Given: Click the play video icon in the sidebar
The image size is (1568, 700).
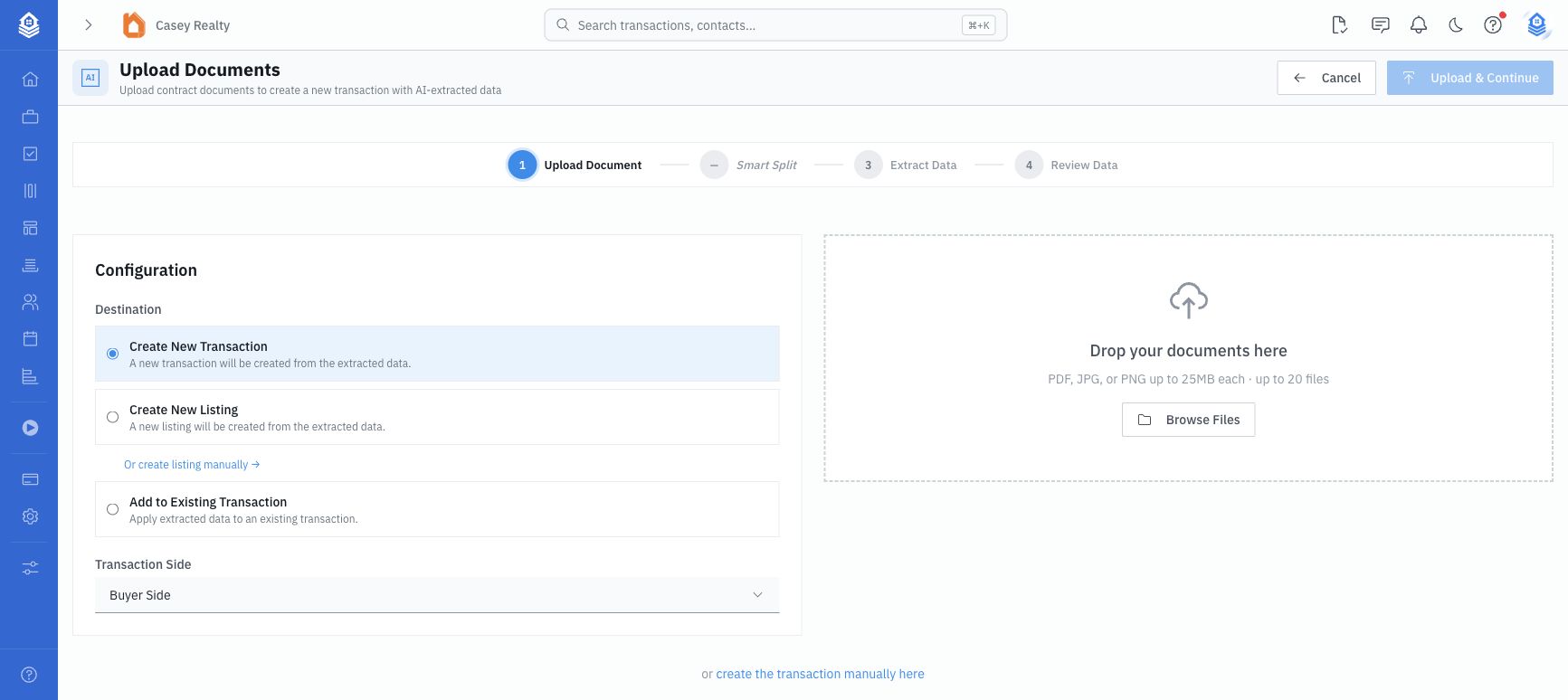Looking at the screenshot, I should pos(30,428).
